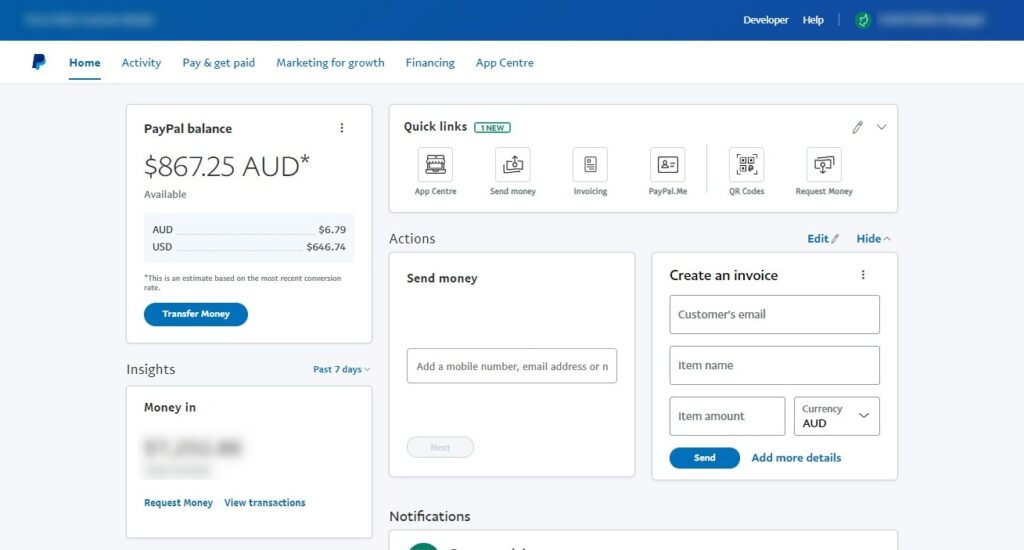Open the Send money quick link icon
The image size is (1024, 550).
pos(513,165)
